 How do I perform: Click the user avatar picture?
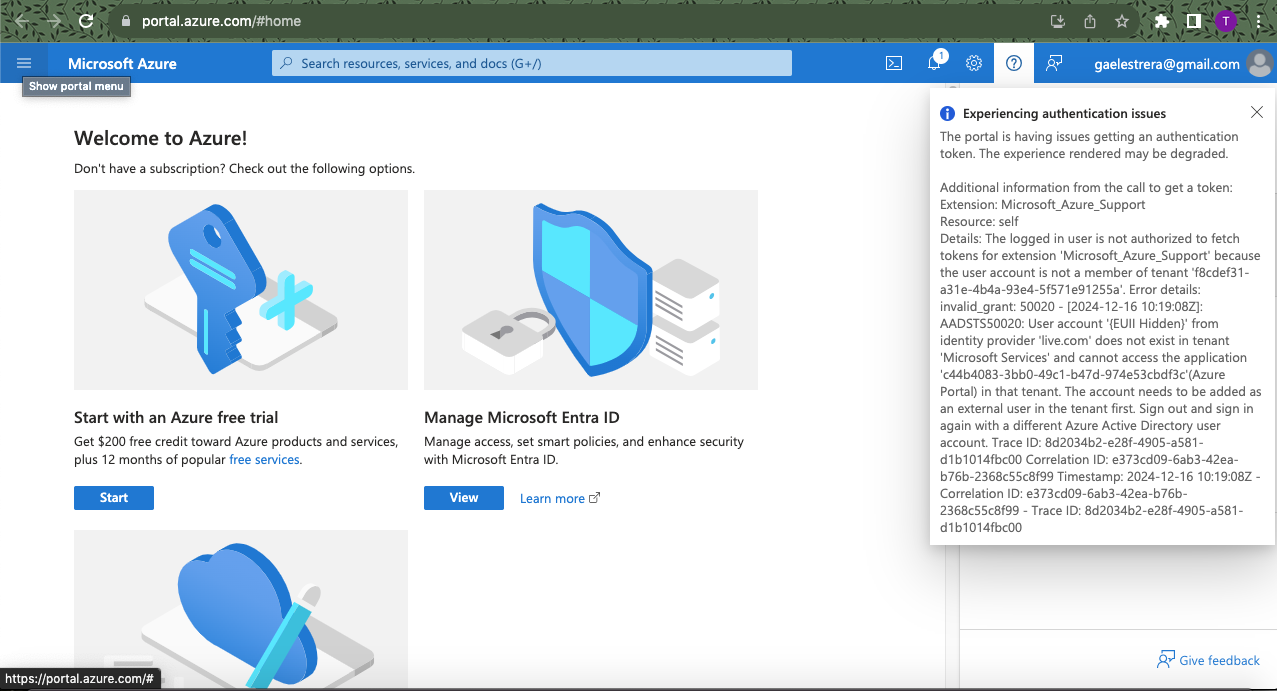[1260, 64]
